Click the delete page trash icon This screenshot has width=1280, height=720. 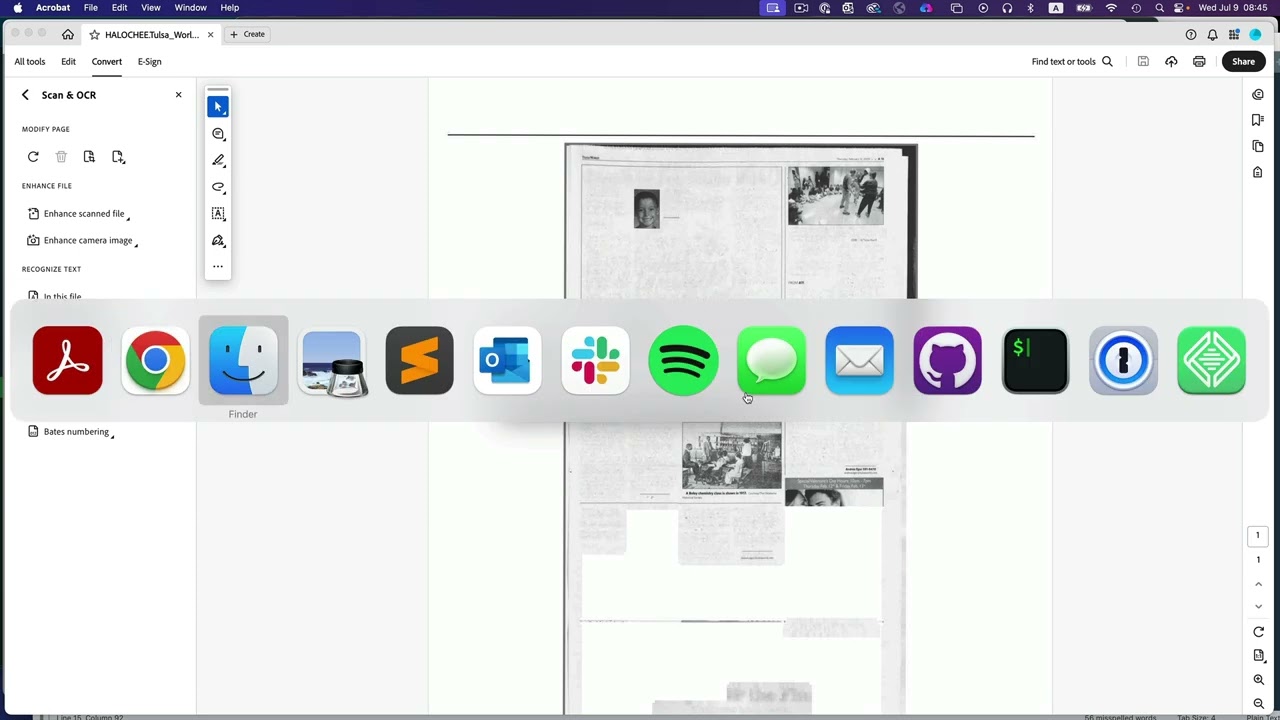coord(61,157)
